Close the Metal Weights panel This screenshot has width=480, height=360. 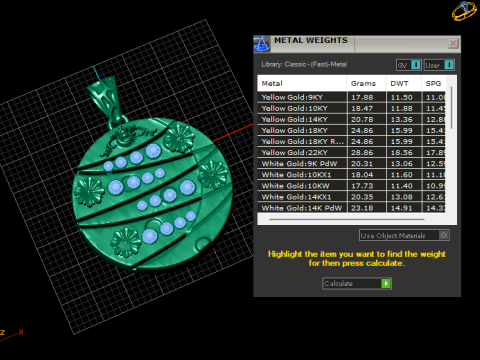click(453, 43)
